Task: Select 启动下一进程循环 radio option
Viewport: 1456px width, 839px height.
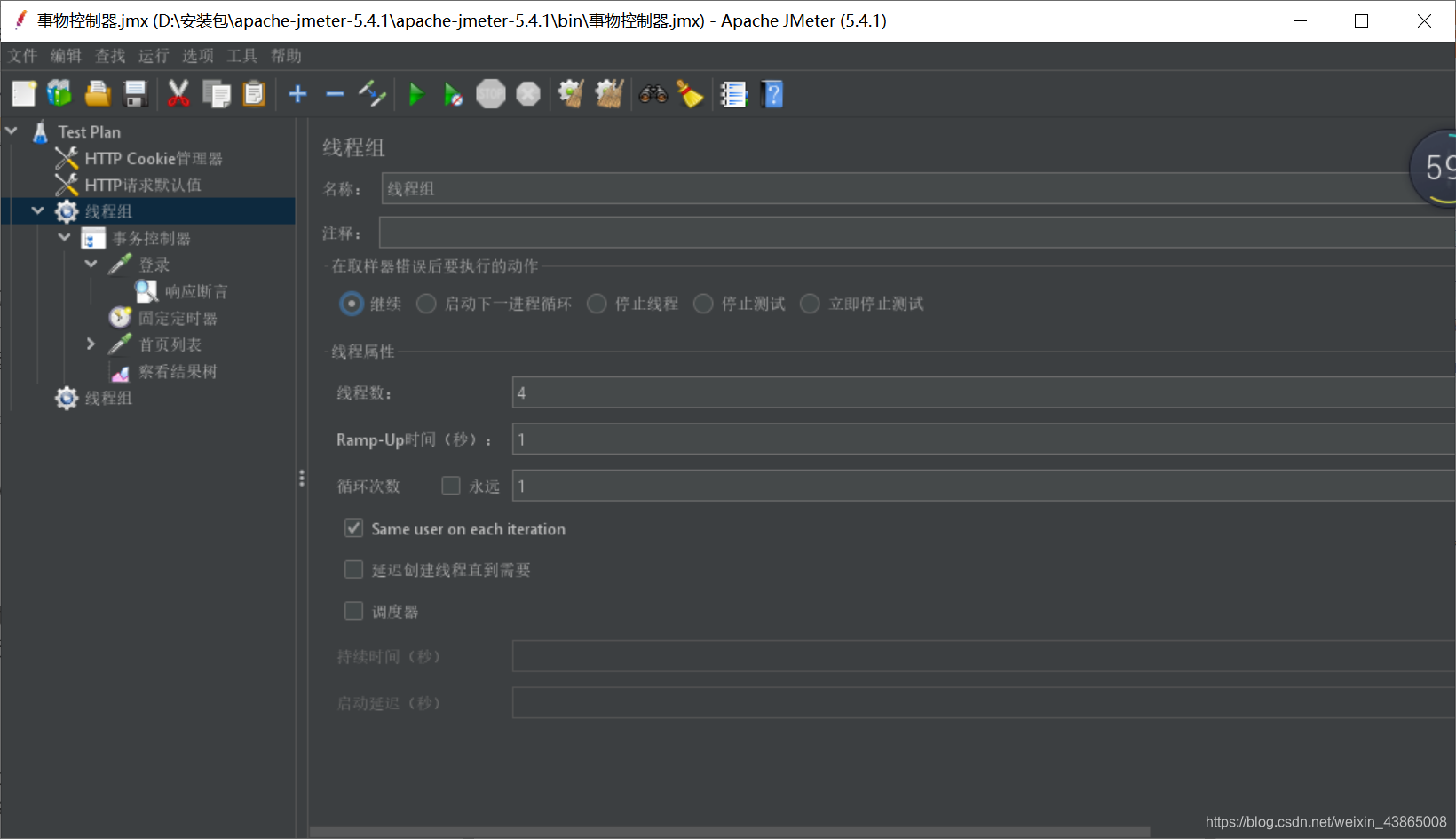Action: [x=426, y=304]
